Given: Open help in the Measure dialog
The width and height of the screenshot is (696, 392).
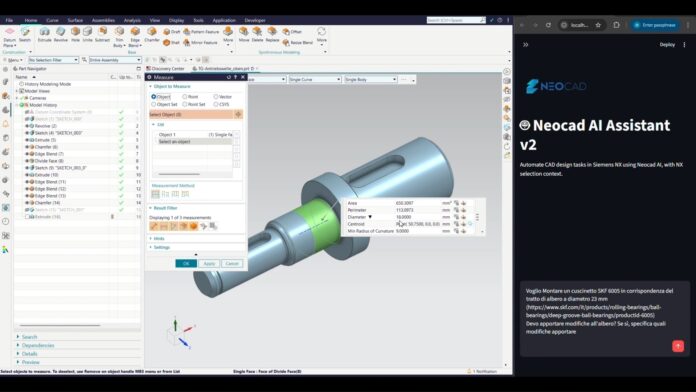Looking at the screenshot, I should point(236,77).
